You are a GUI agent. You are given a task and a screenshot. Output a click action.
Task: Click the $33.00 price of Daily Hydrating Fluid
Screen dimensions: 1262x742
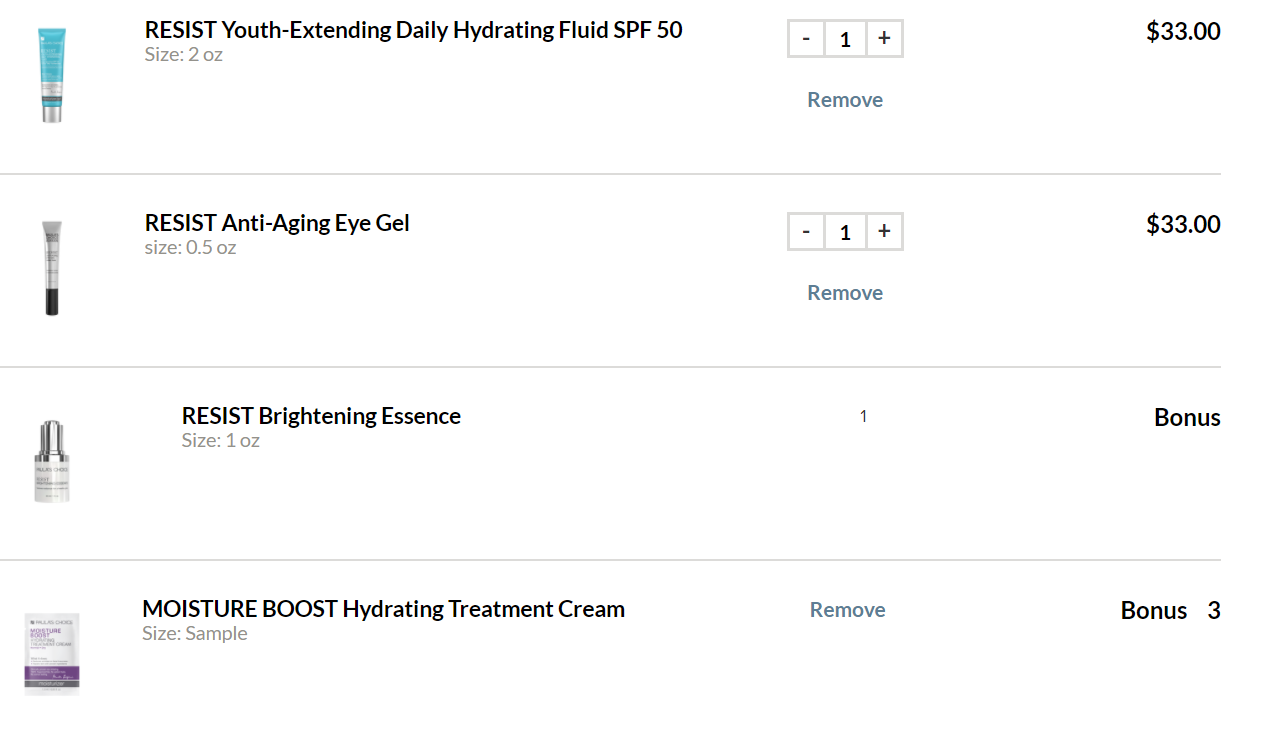coord(1183,31)
